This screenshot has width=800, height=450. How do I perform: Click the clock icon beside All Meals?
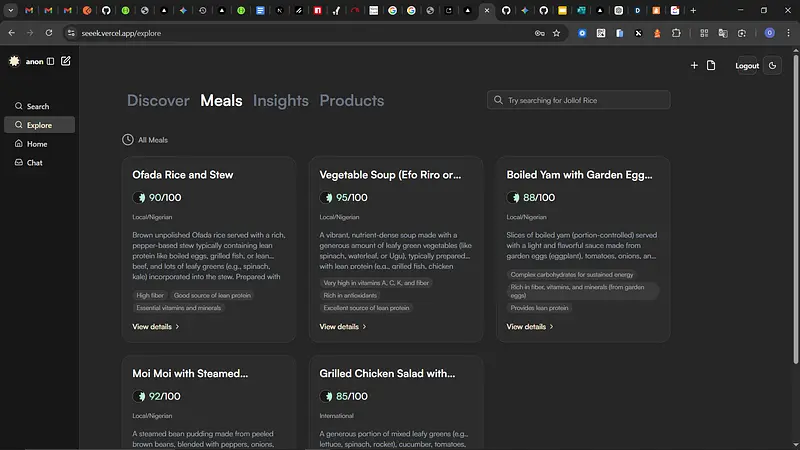pyautogui.click(x=128, y=140)
